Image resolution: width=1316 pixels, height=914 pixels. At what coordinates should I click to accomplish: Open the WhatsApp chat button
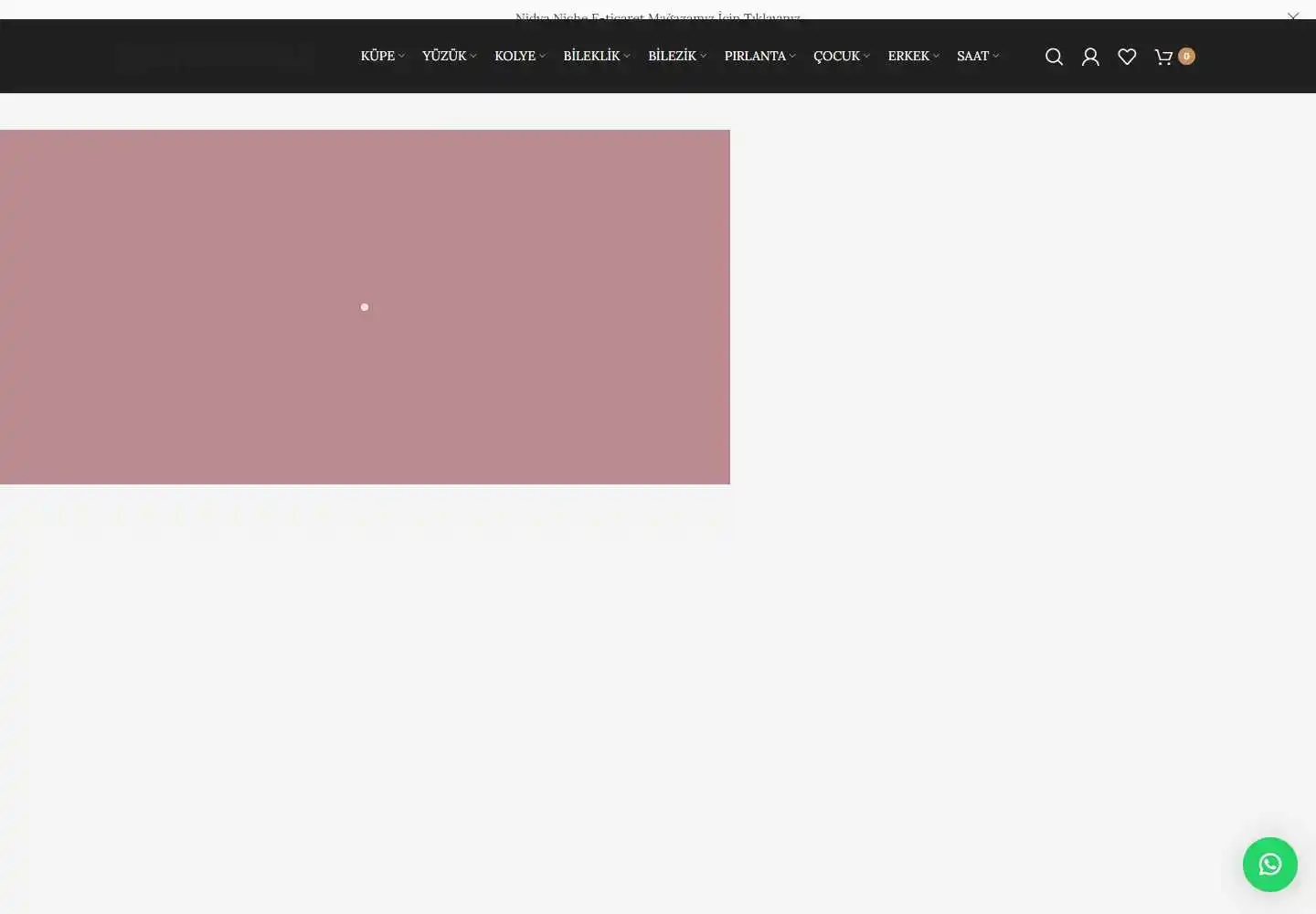point(1270,865)
